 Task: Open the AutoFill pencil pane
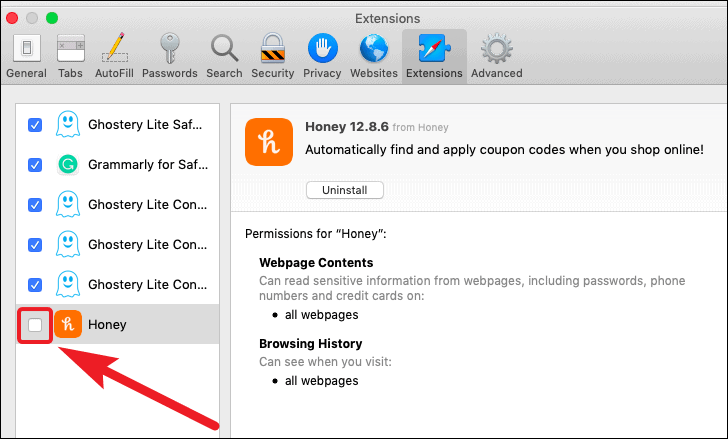tap(114, 56)
